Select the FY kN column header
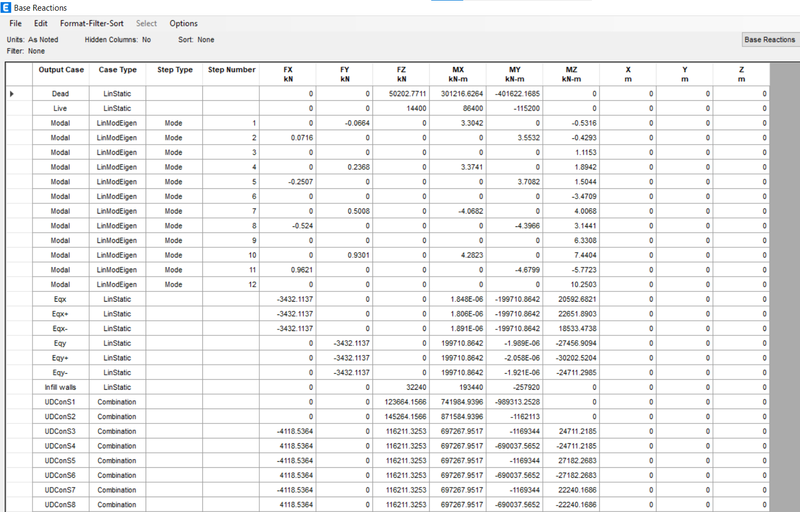800x512 pixels. pos(344,74)
